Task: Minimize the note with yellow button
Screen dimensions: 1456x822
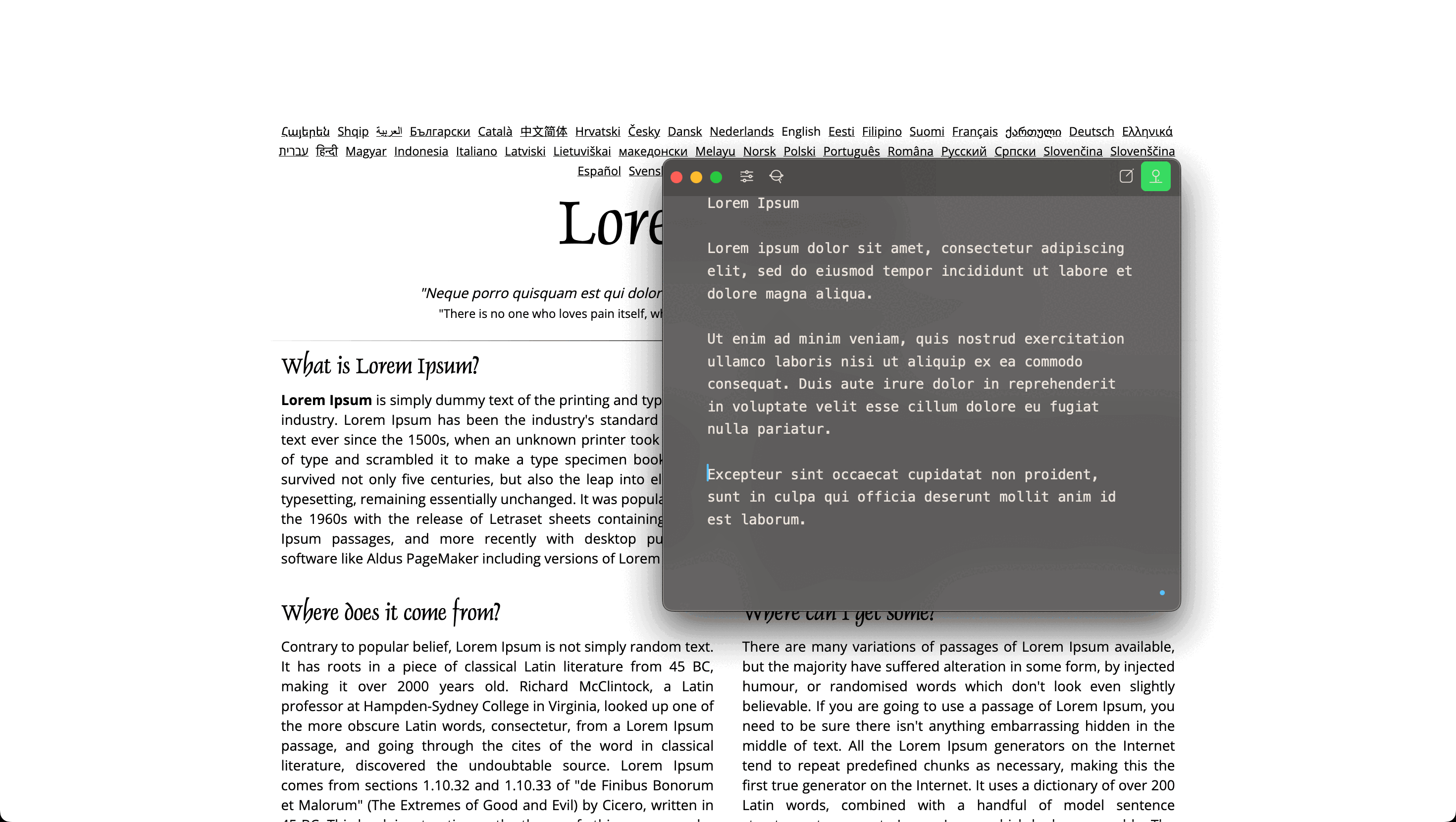Action: pyautogui.click(x=696, y=177)
